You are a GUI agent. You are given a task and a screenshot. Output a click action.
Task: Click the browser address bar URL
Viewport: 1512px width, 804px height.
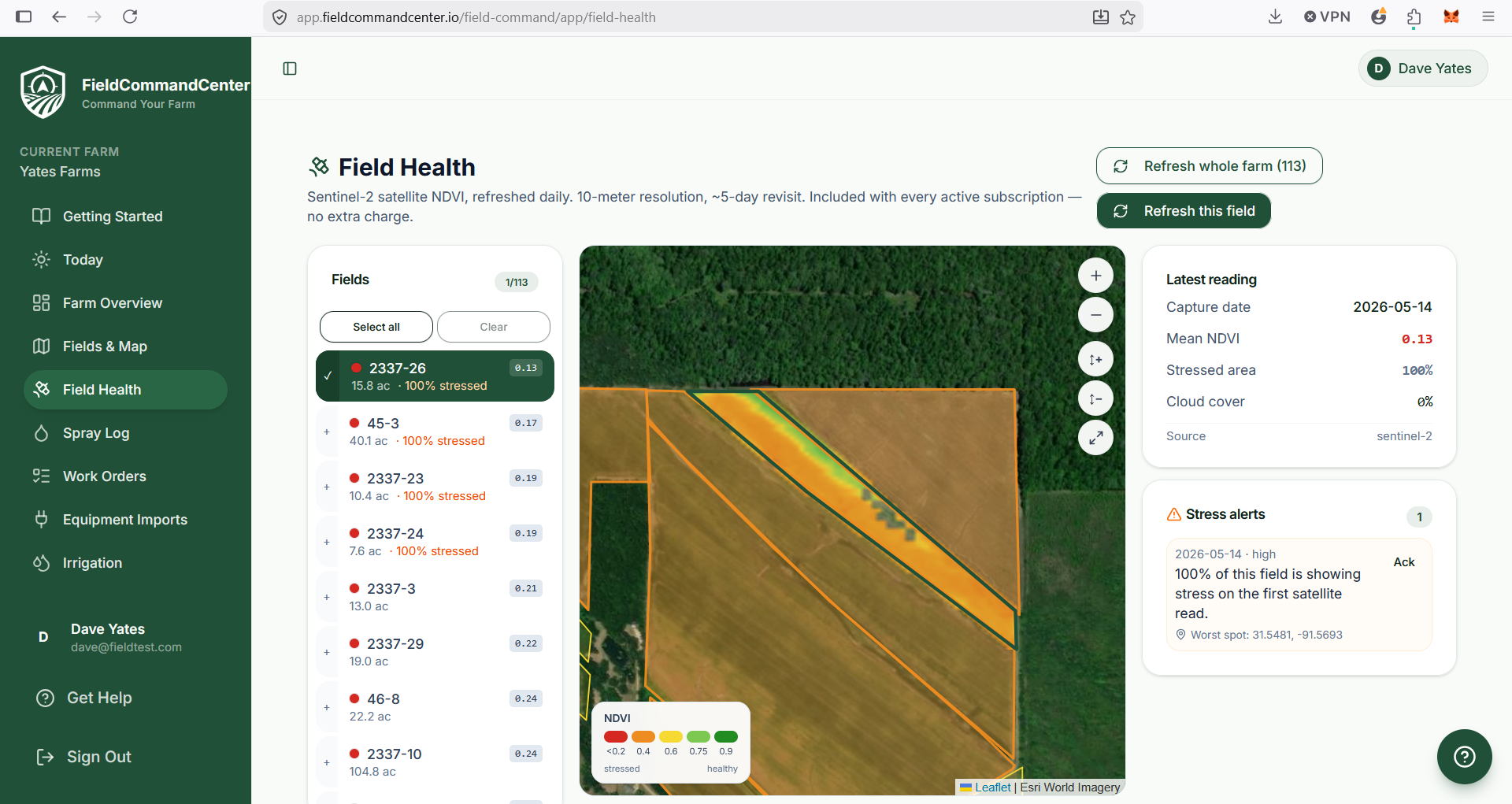click(x=476, y=17)
